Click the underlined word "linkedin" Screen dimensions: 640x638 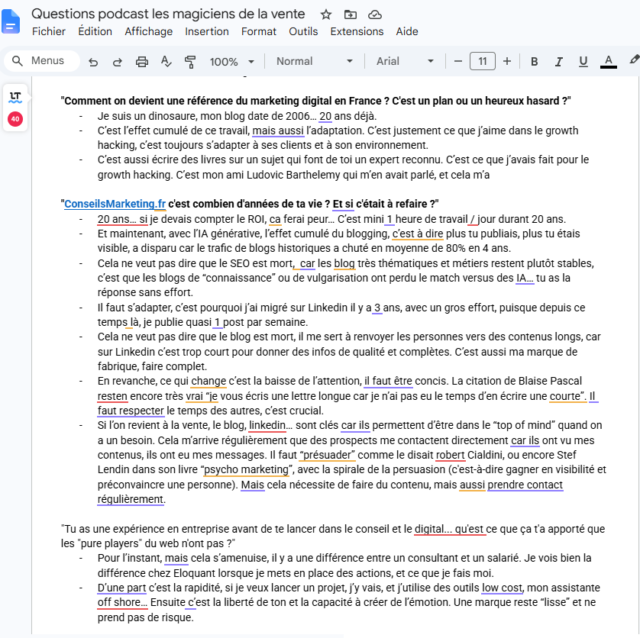click(267, 425)
